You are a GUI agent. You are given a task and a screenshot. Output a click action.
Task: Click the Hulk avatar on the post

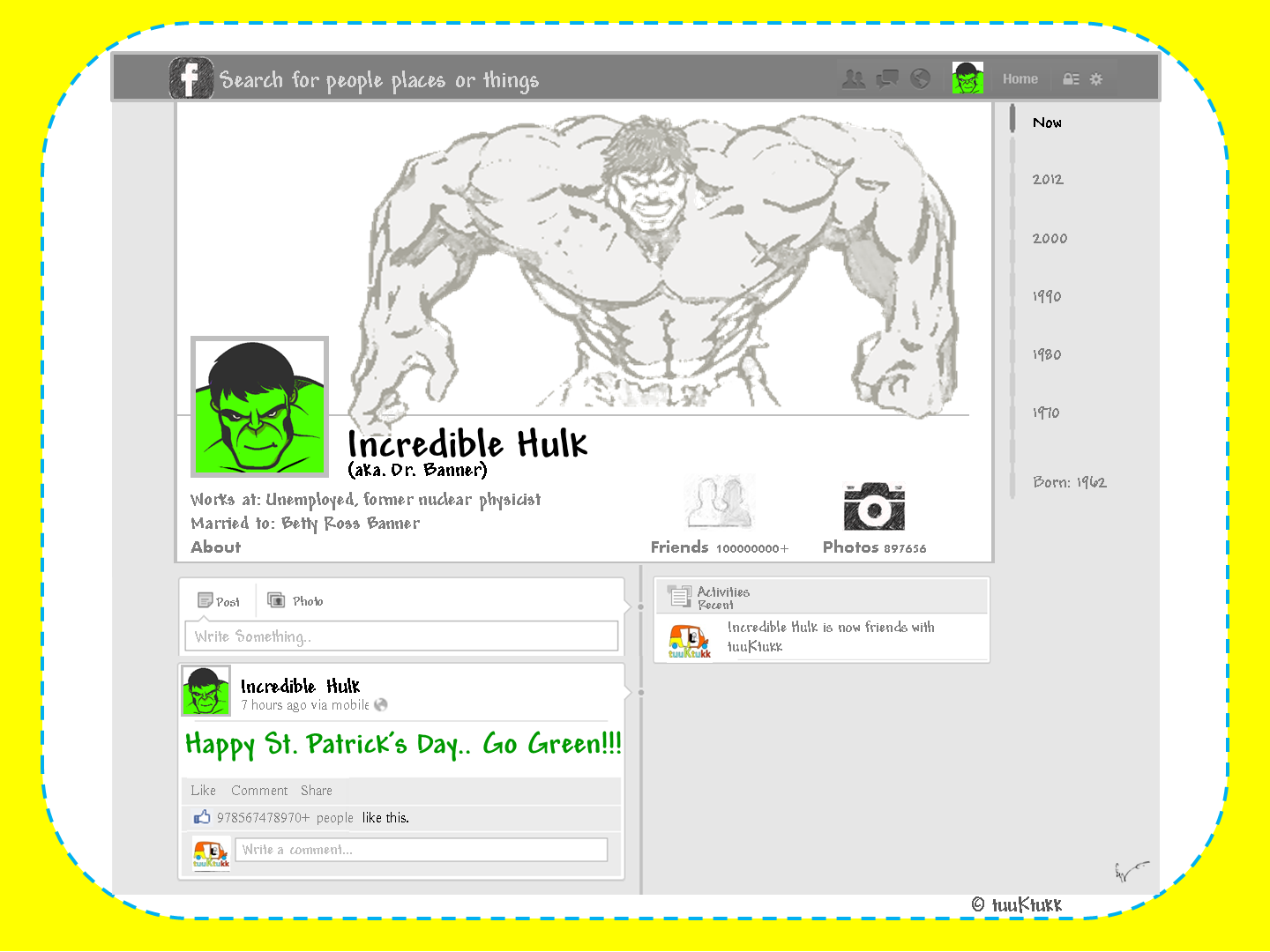(206, 690)
